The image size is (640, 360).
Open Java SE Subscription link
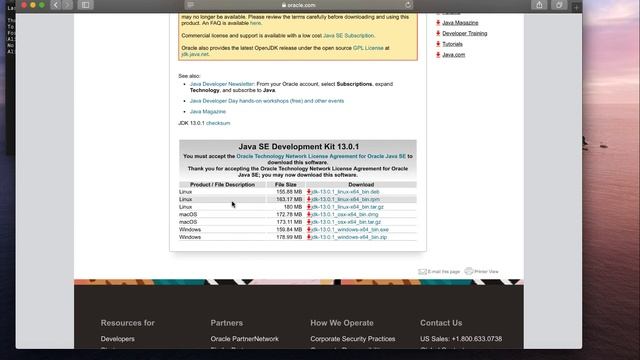pyautogui.click(x=348, y=36)
